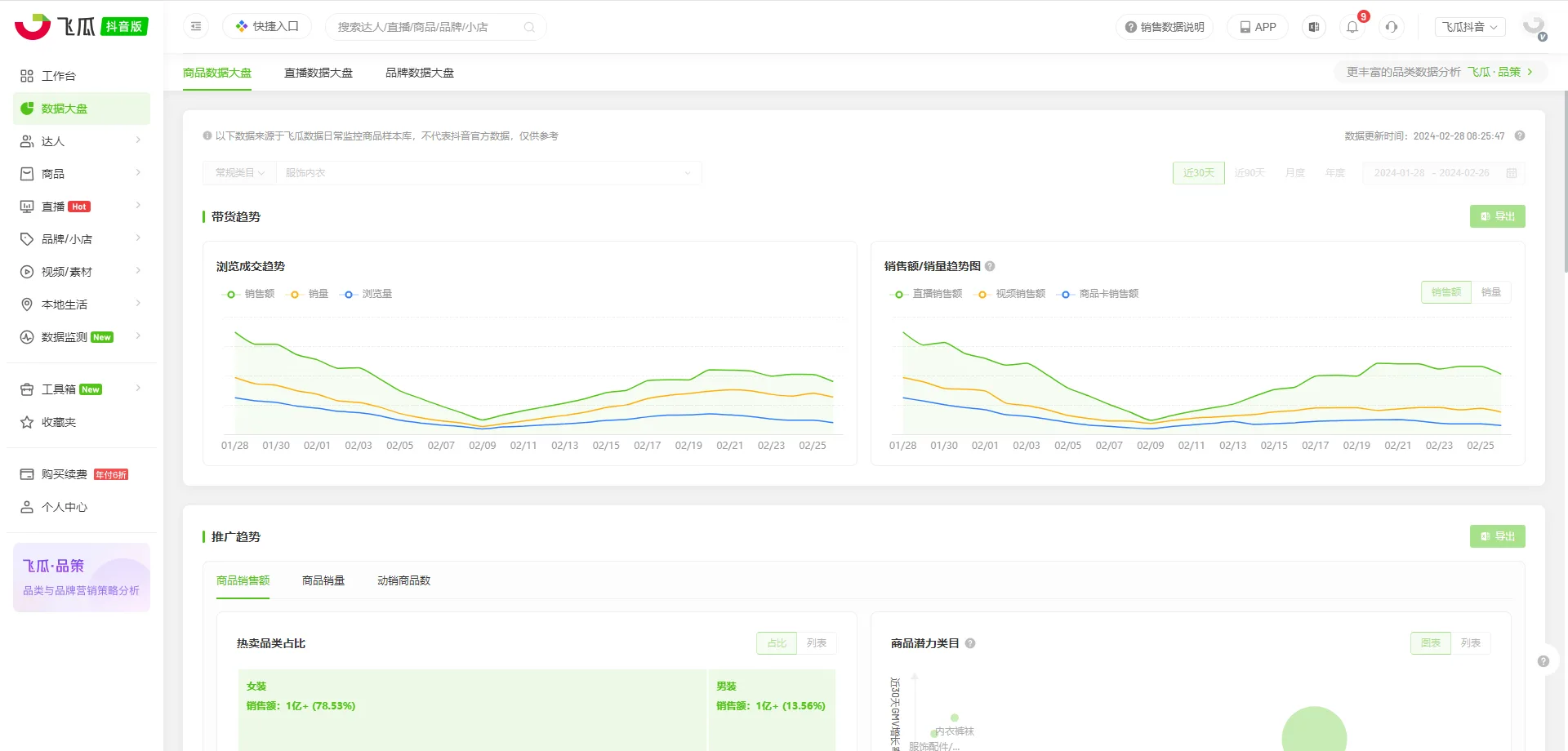
Task: Toggle 直播销售额 legend series
Action: pos(926,294)
